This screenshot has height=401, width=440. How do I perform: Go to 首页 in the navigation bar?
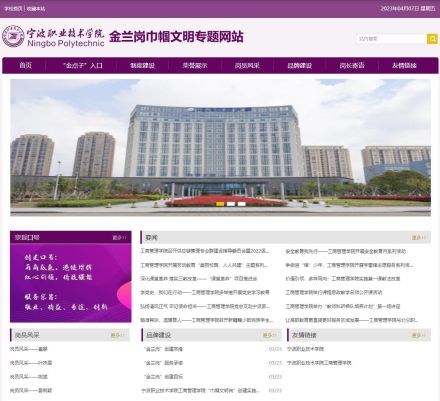tap(25, 65)
